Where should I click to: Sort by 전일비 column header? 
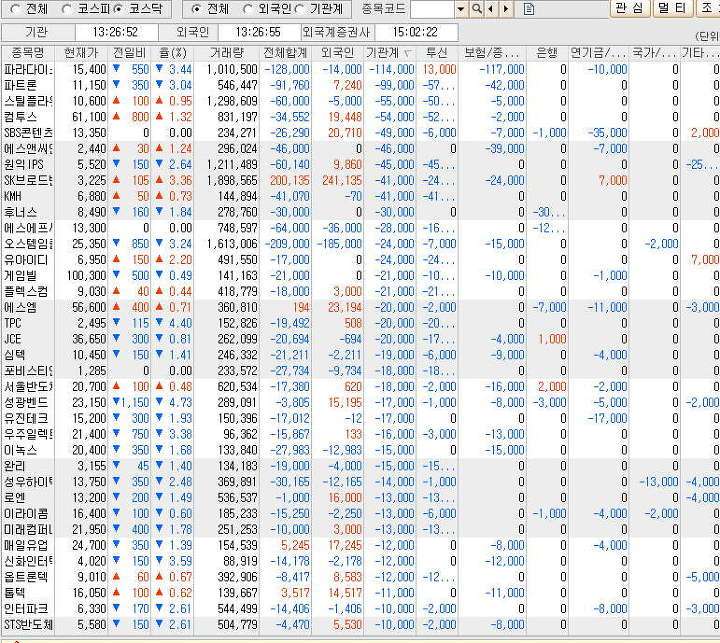[x=129, y=53]
